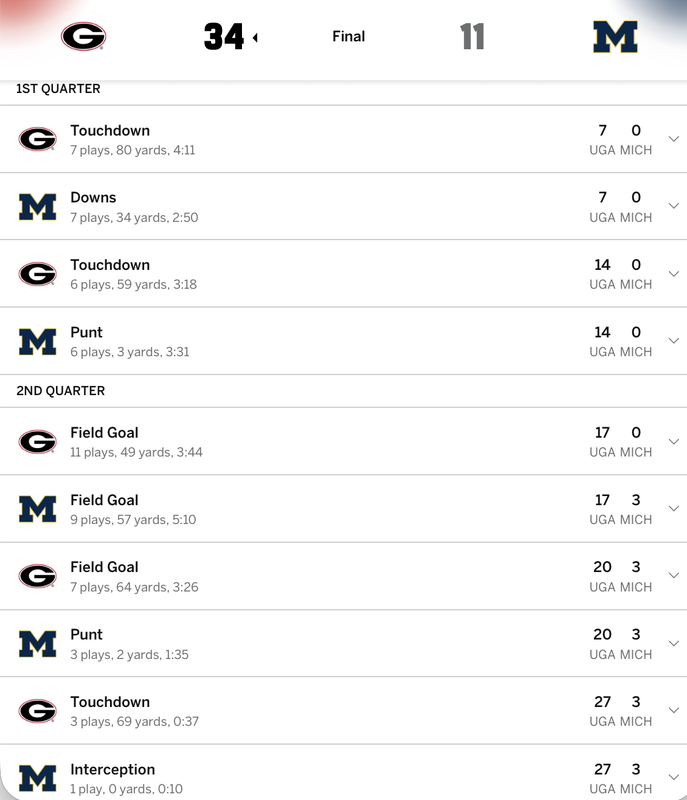Click Georgia logo on the 11-play field goal drive
The width and height of the screenshot is (687, 800).
(x=38, y=441)
